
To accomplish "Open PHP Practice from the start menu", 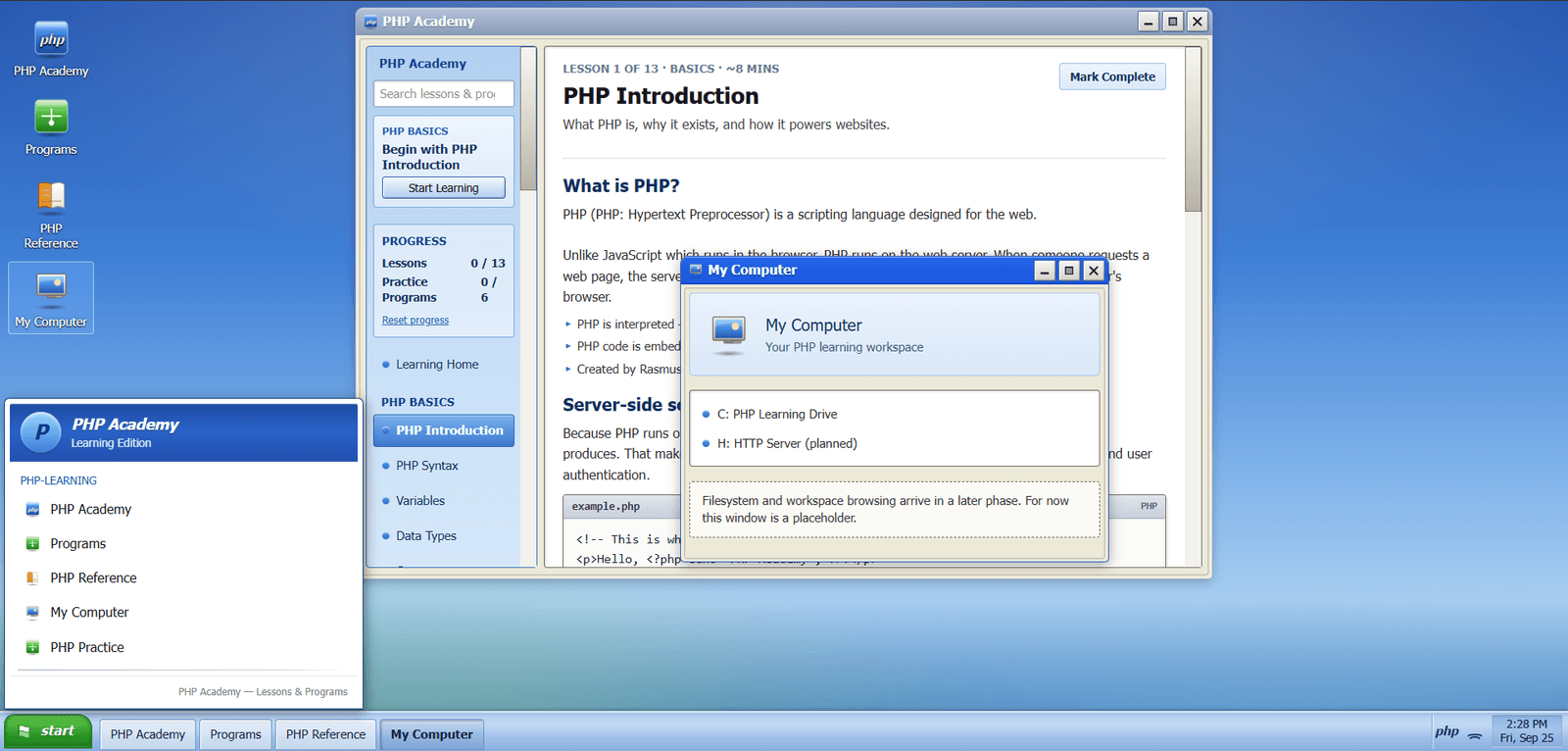I will (x=183, y=647).
